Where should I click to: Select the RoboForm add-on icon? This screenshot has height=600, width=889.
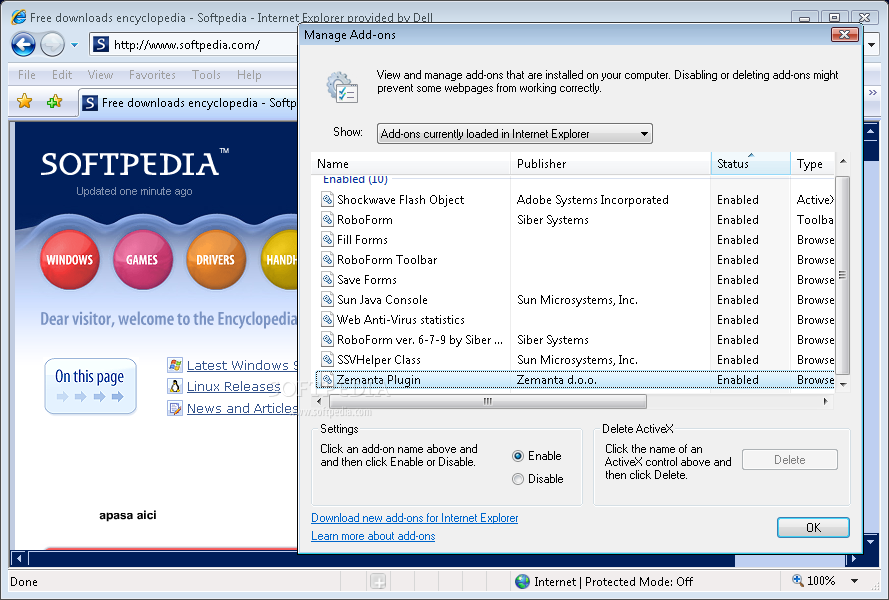click(x=327, y=219)
